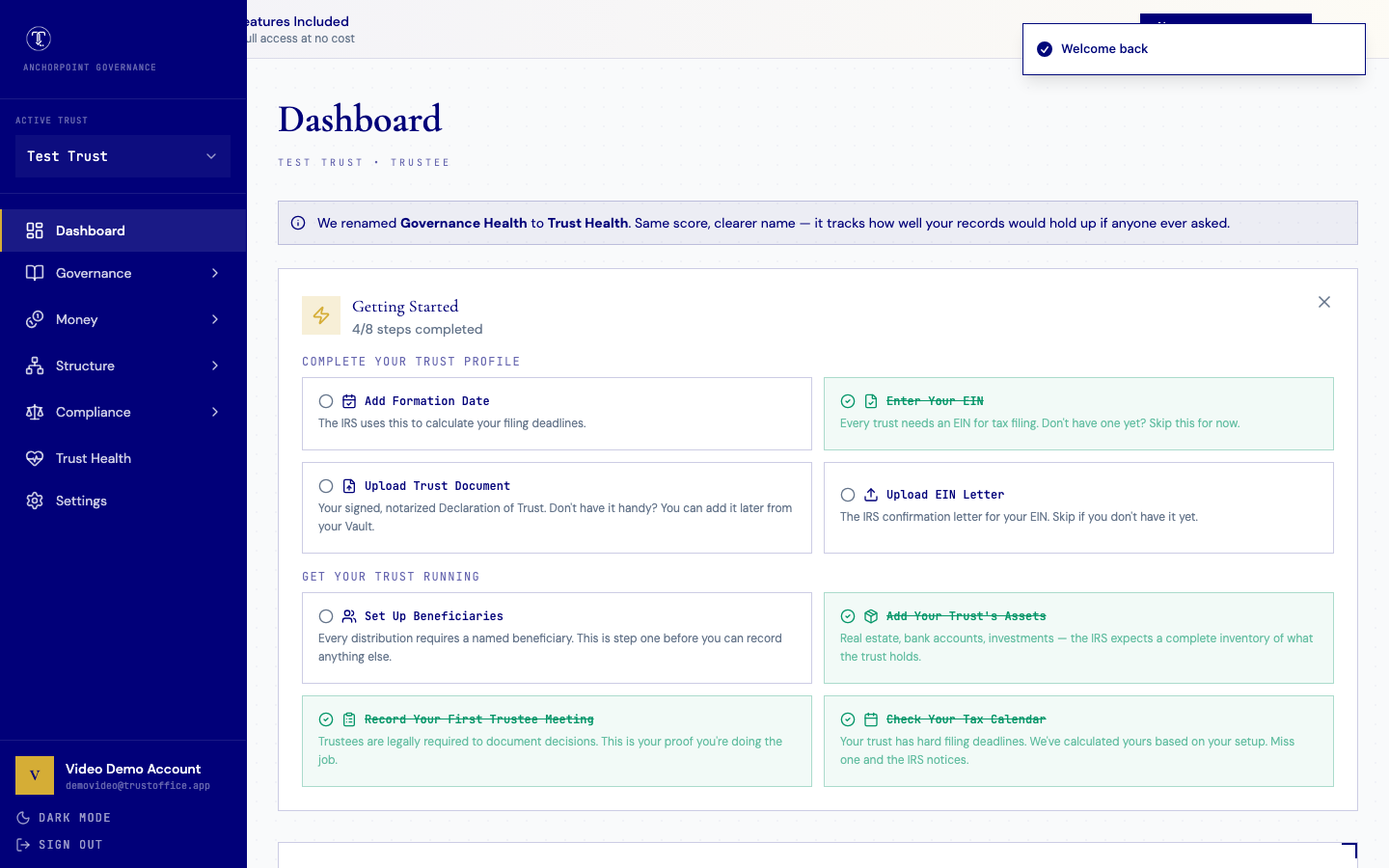This screenshot has height=868, width=1389.
Task: Click the Trust Health heart icon
Action: tap(35, 458)
